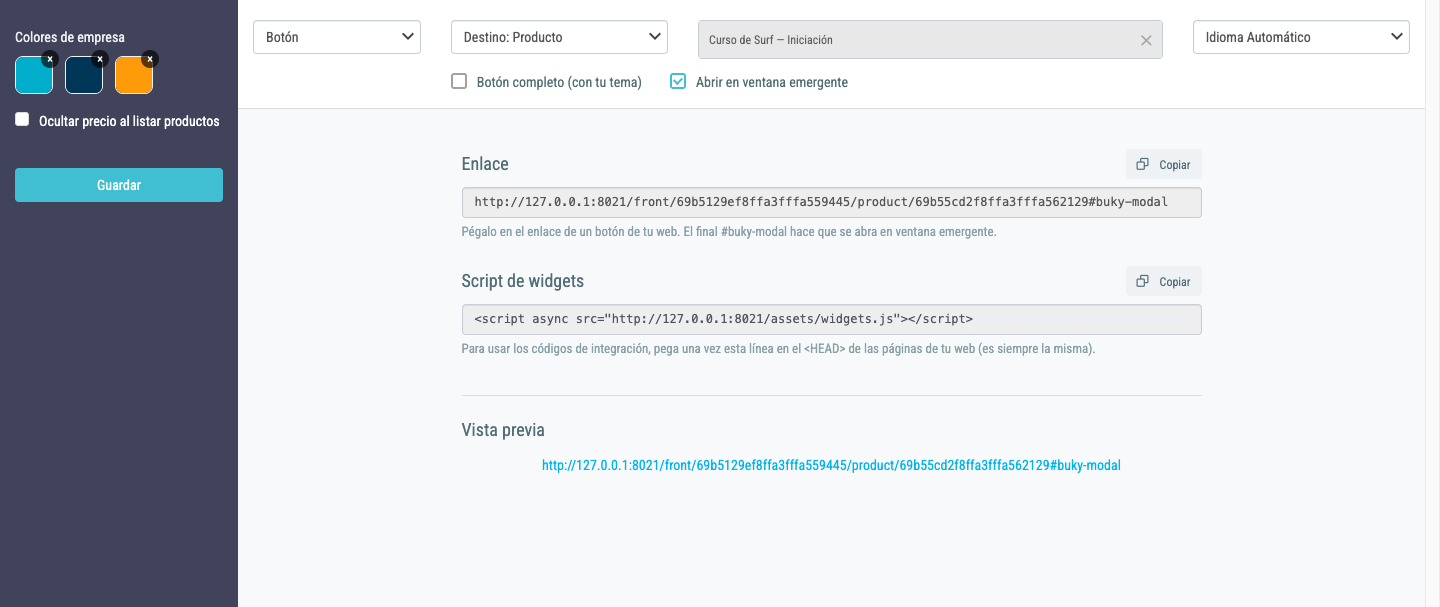Click the hint text mentioning #buky-modal
1440x607 pixels.
point(729,232)
